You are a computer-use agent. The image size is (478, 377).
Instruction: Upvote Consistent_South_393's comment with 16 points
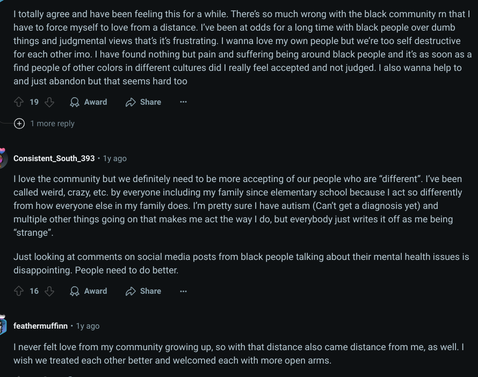pos(19,291)
